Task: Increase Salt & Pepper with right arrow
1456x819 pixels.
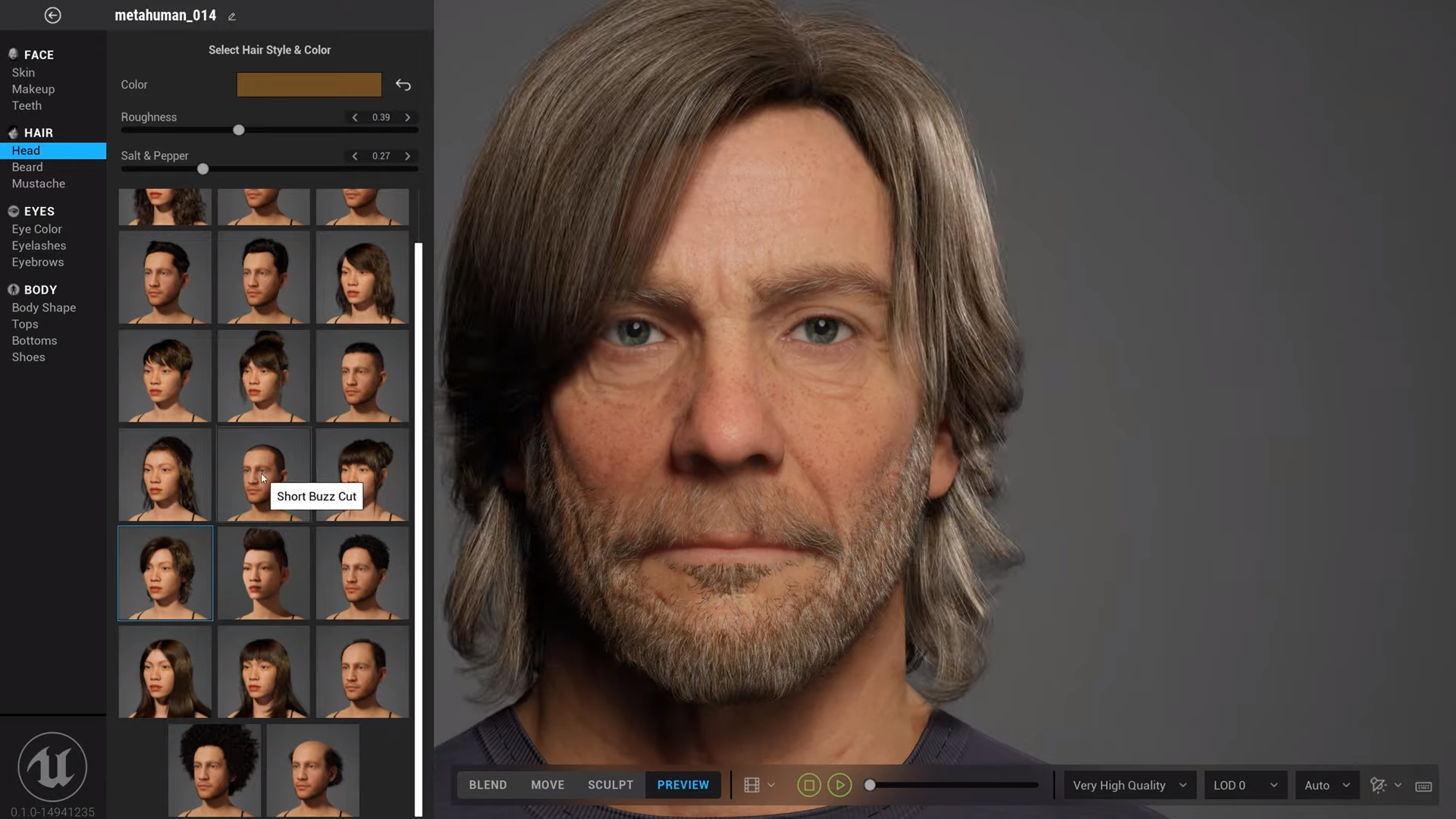Action: coord(408,155)
